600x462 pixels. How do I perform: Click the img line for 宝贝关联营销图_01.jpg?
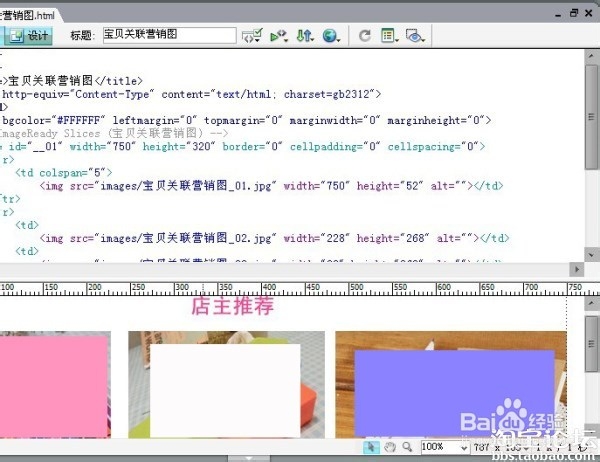pos(271,186)
